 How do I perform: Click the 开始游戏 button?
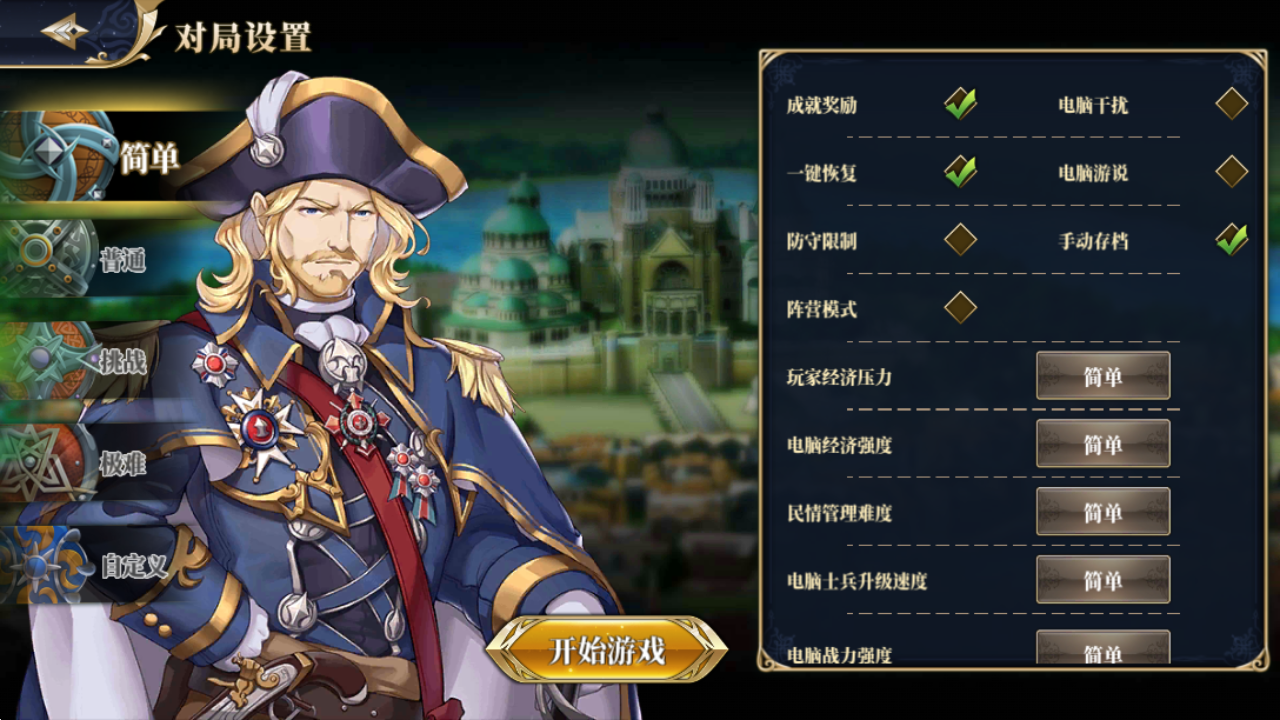[x=607, y=650]
